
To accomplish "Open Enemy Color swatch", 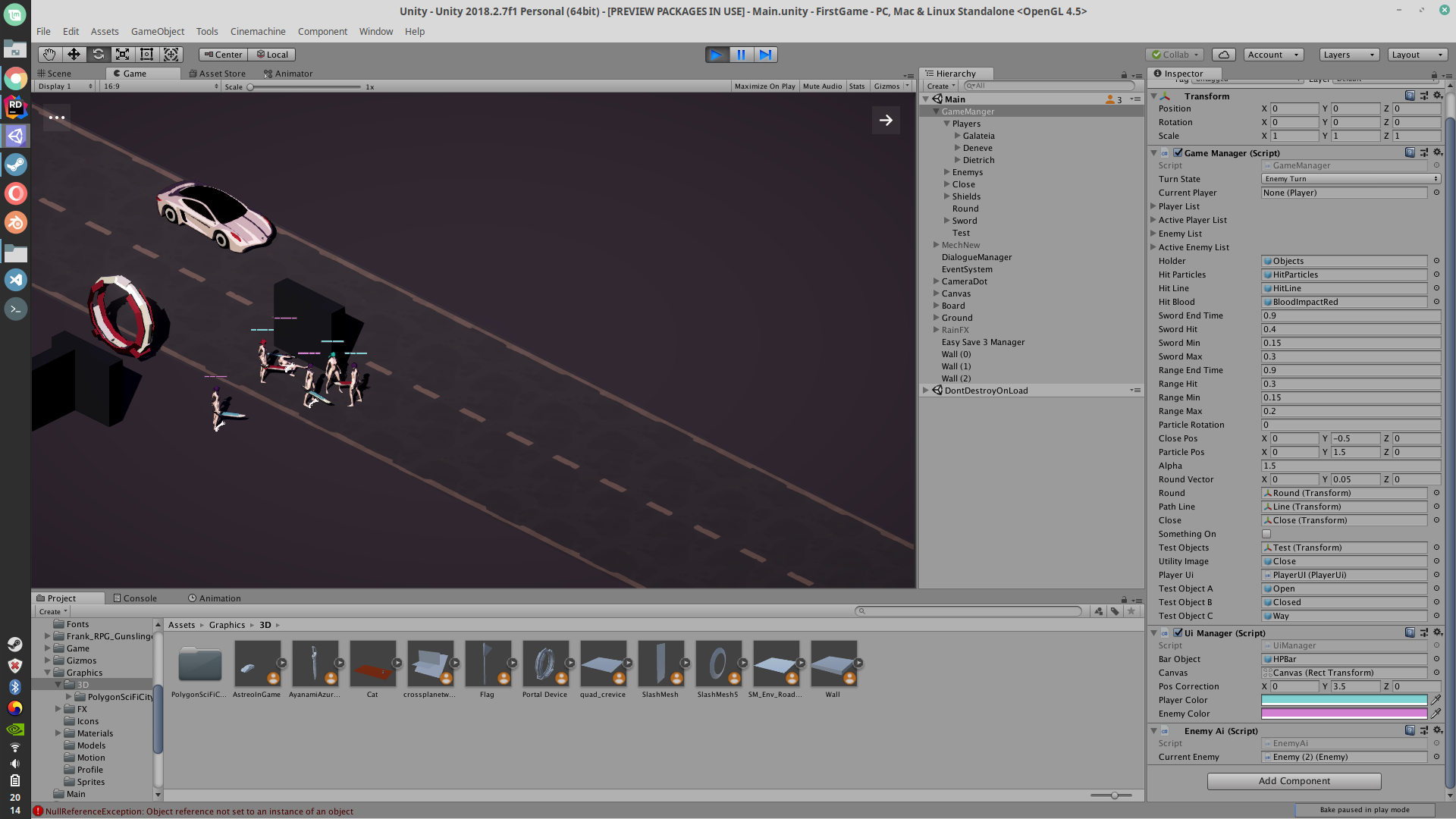I will 1344,714.
